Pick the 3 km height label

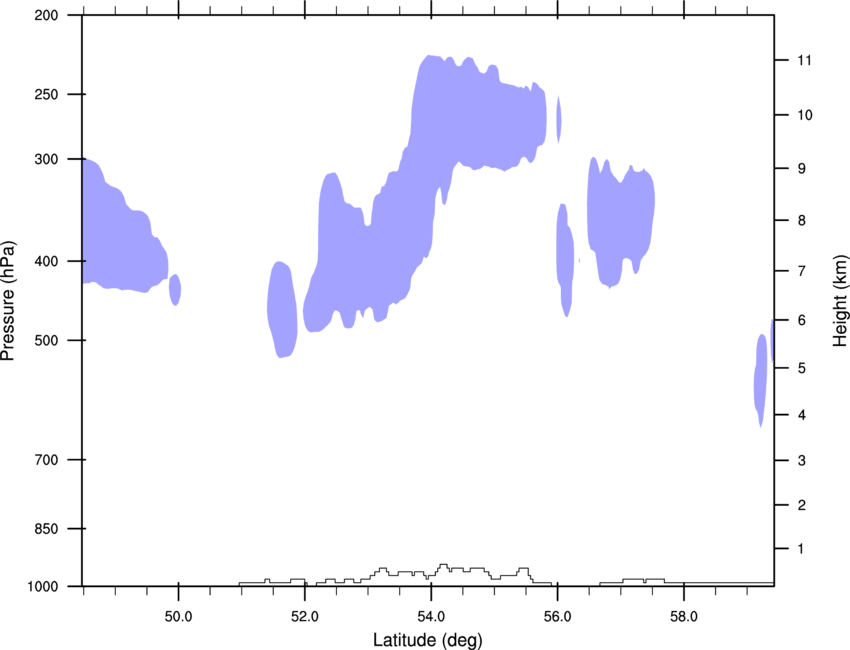(801, 461)
